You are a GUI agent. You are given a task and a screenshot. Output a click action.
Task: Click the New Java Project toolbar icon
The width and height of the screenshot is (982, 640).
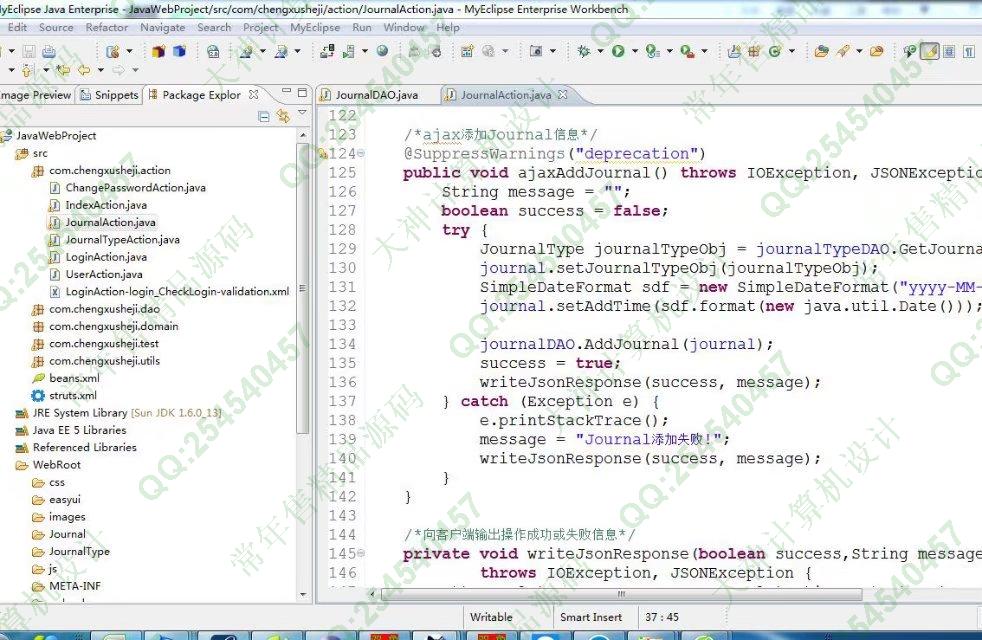734,51
